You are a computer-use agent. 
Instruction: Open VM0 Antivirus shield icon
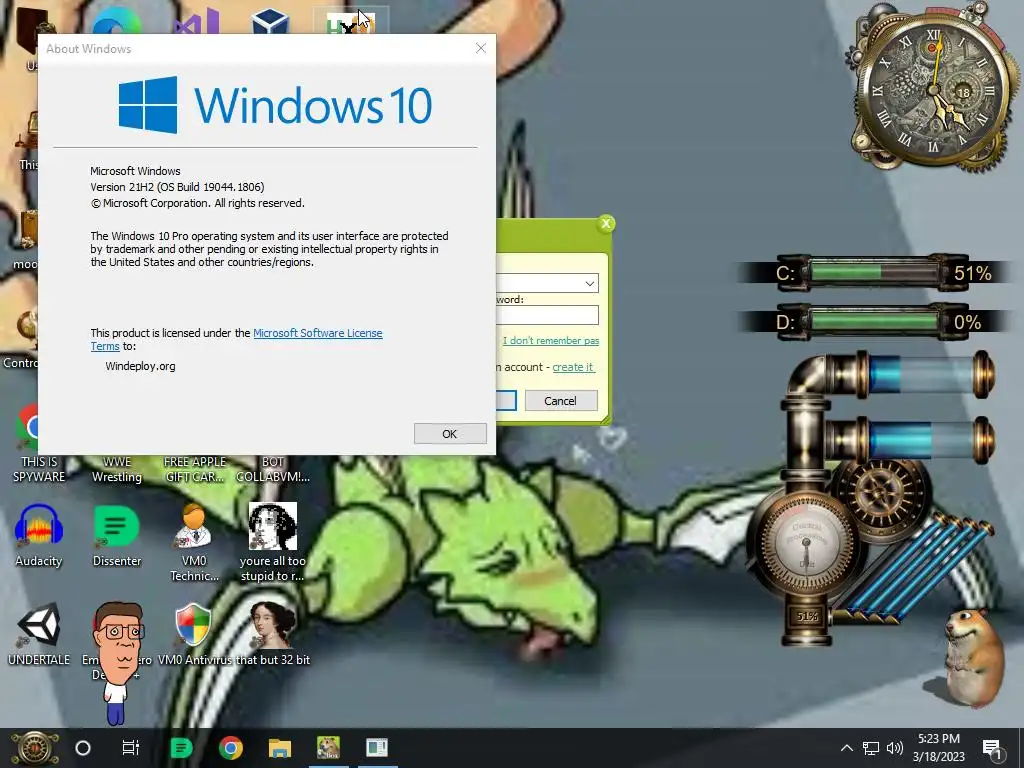click(x=193, y=633)
